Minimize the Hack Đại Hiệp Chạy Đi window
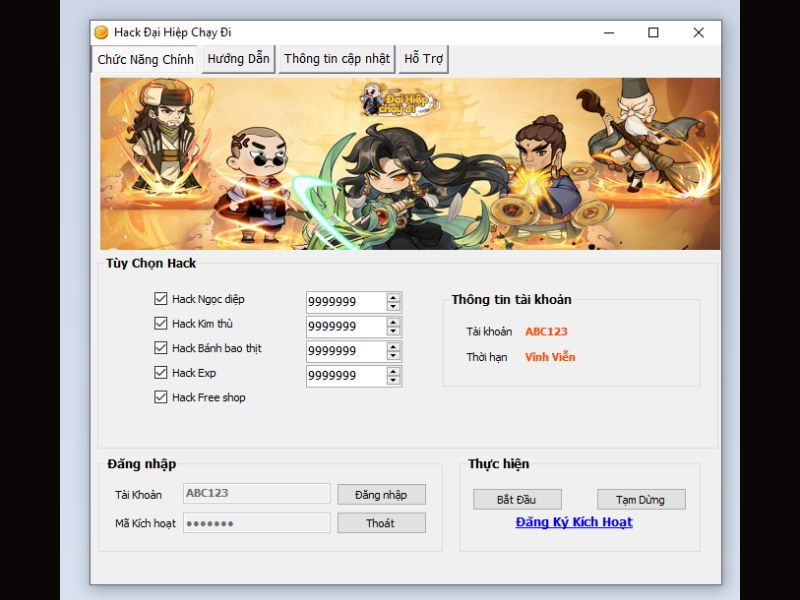The width and height of the screenshot is (800, 600). click(x=609, y=33)
